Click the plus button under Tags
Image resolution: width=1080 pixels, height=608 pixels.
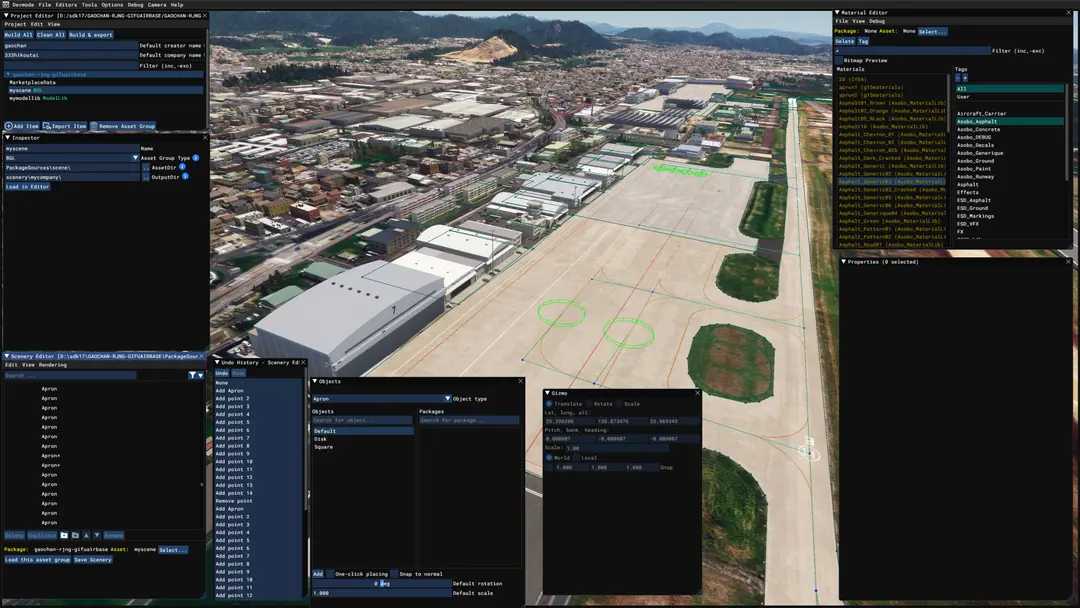tap(965, 78)
